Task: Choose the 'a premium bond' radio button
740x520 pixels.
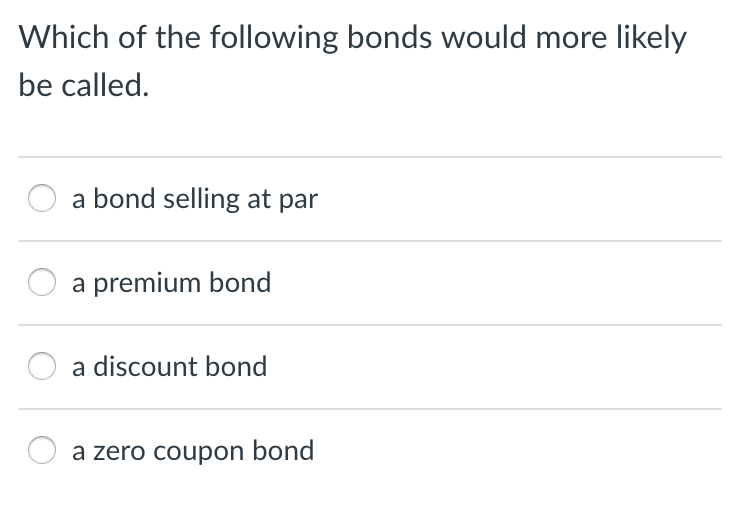Action: click(42, 282)
